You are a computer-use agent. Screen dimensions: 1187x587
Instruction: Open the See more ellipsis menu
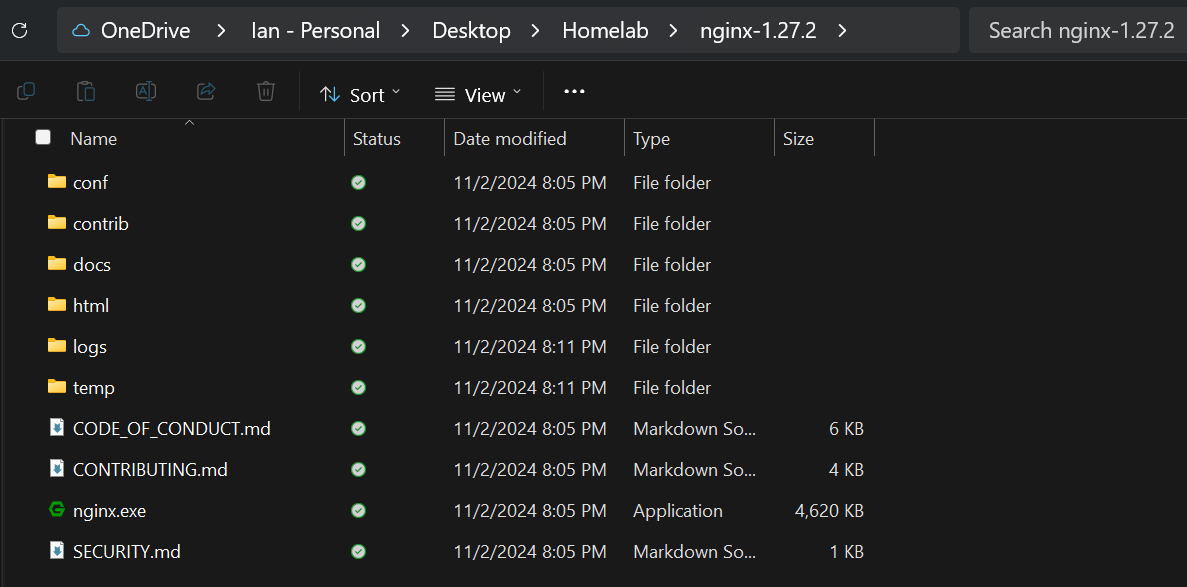575,92
